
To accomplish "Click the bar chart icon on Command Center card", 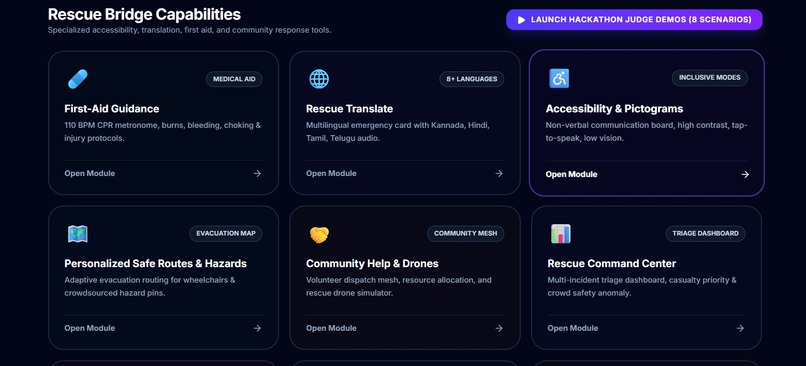I will [x=560, y=234].
